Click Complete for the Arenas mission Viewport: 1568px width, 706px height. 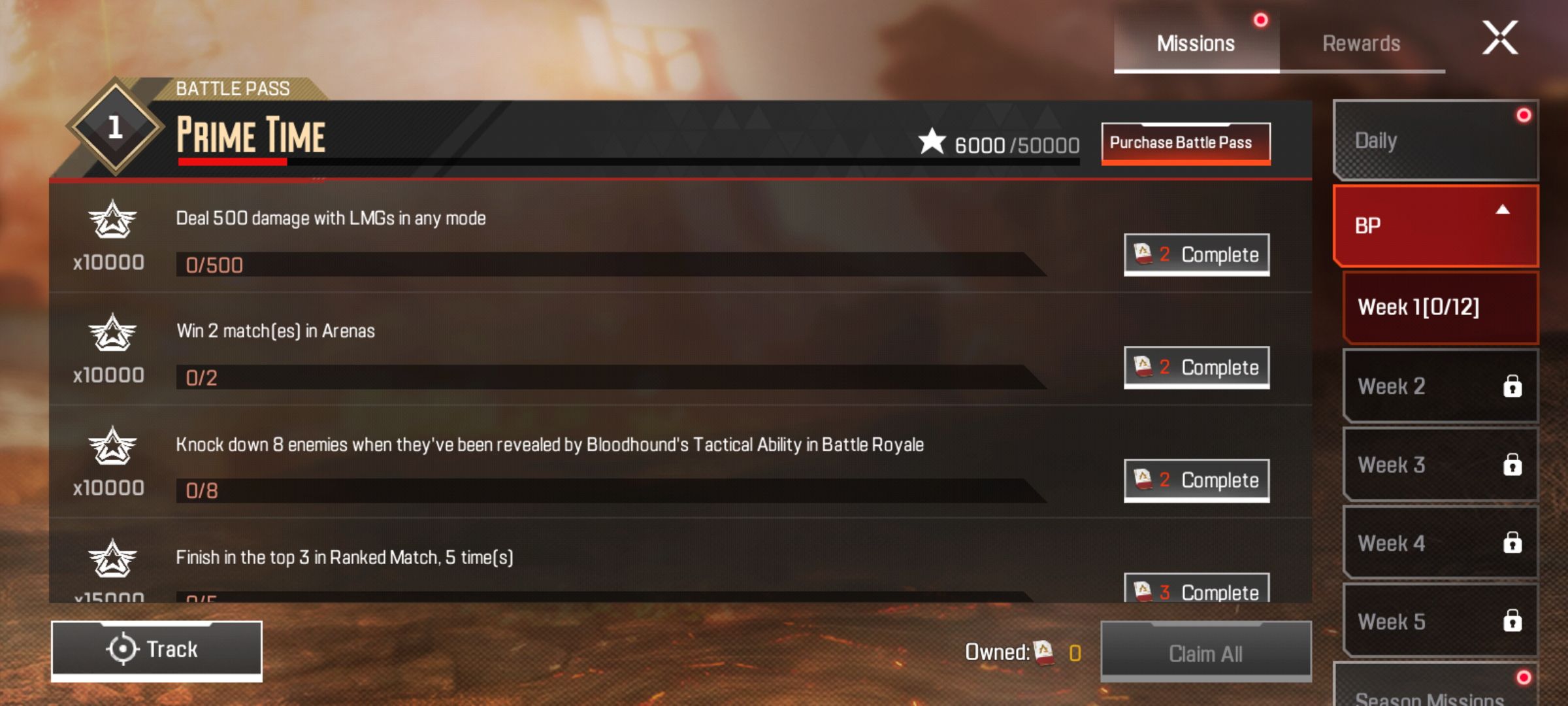point(1197,367)
